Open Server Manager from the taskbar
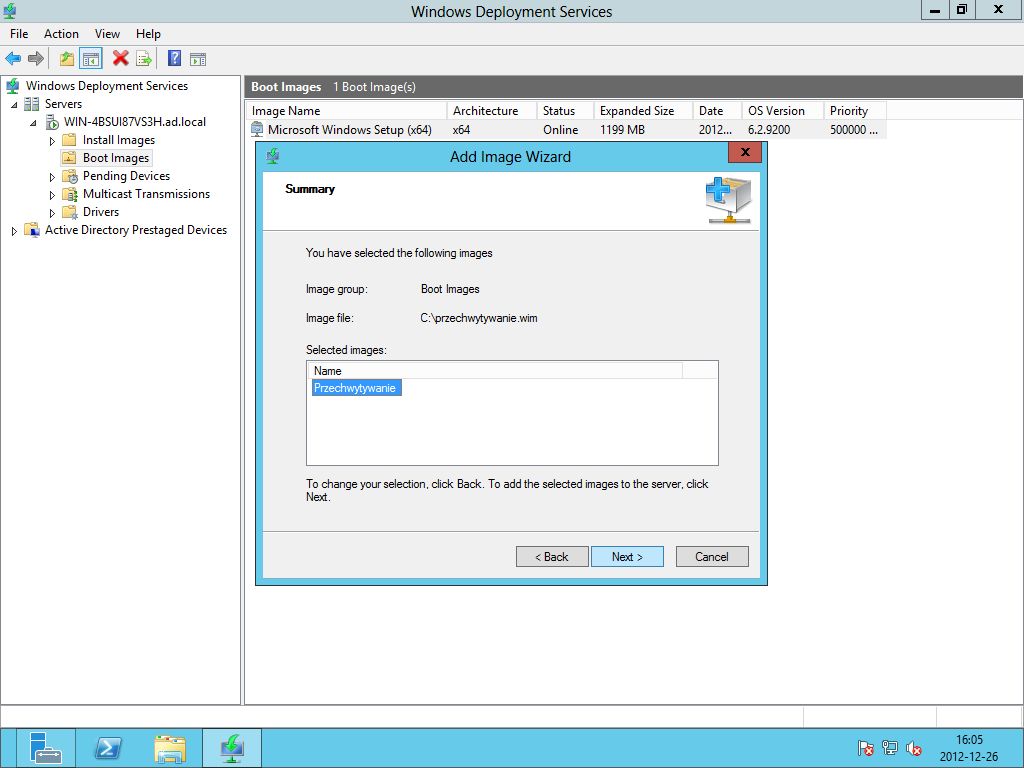The width and height of the screenshot is (1024, 768). (x=46, y=748)
